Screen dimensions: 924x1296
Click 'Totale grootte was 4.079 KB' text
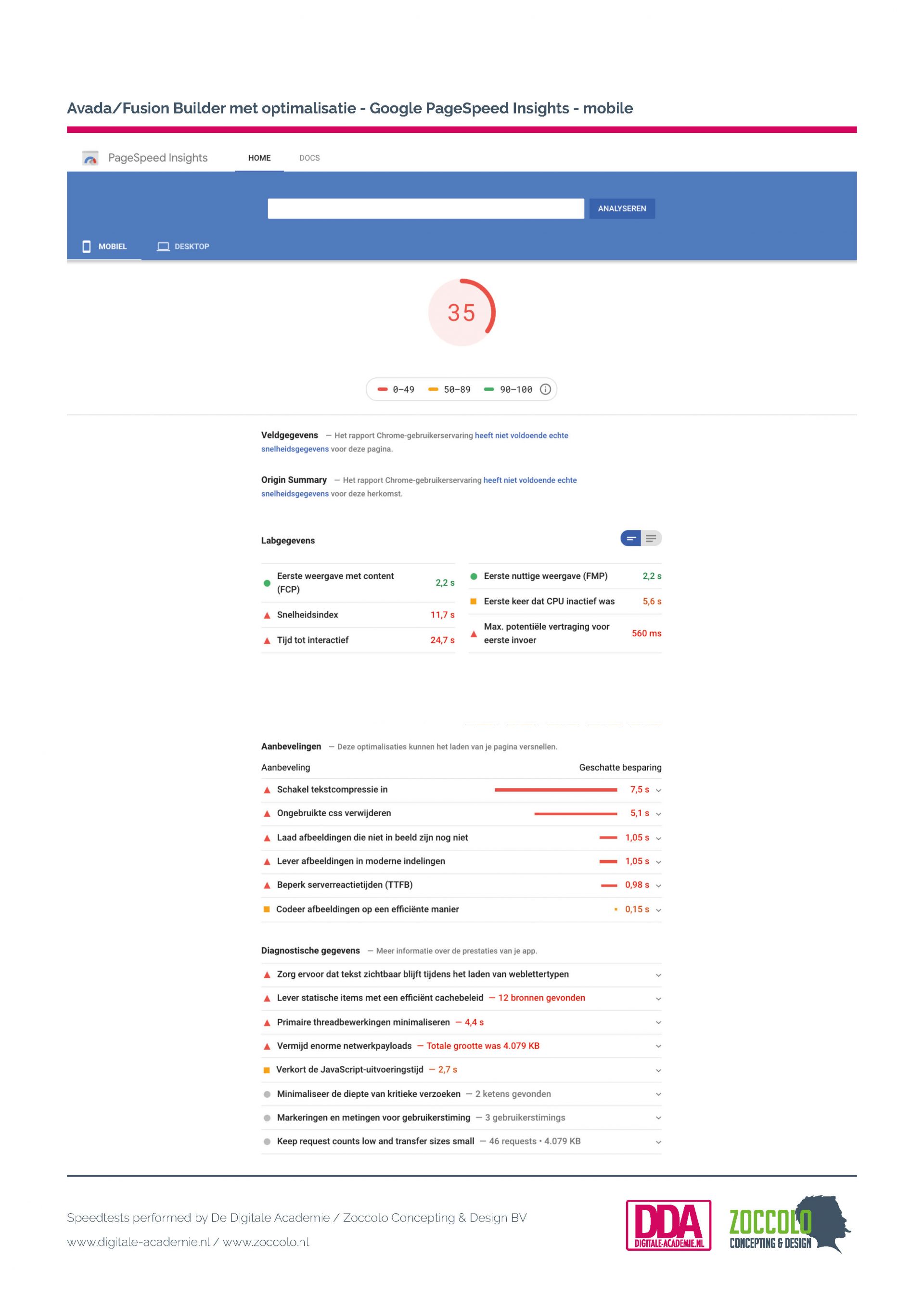pos(483,1046)
